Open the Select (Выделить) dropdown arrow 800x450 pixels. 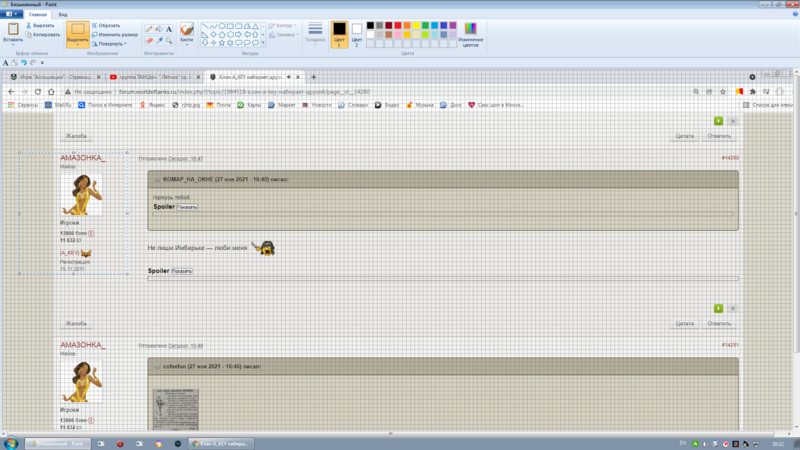[x=78, y=44]
